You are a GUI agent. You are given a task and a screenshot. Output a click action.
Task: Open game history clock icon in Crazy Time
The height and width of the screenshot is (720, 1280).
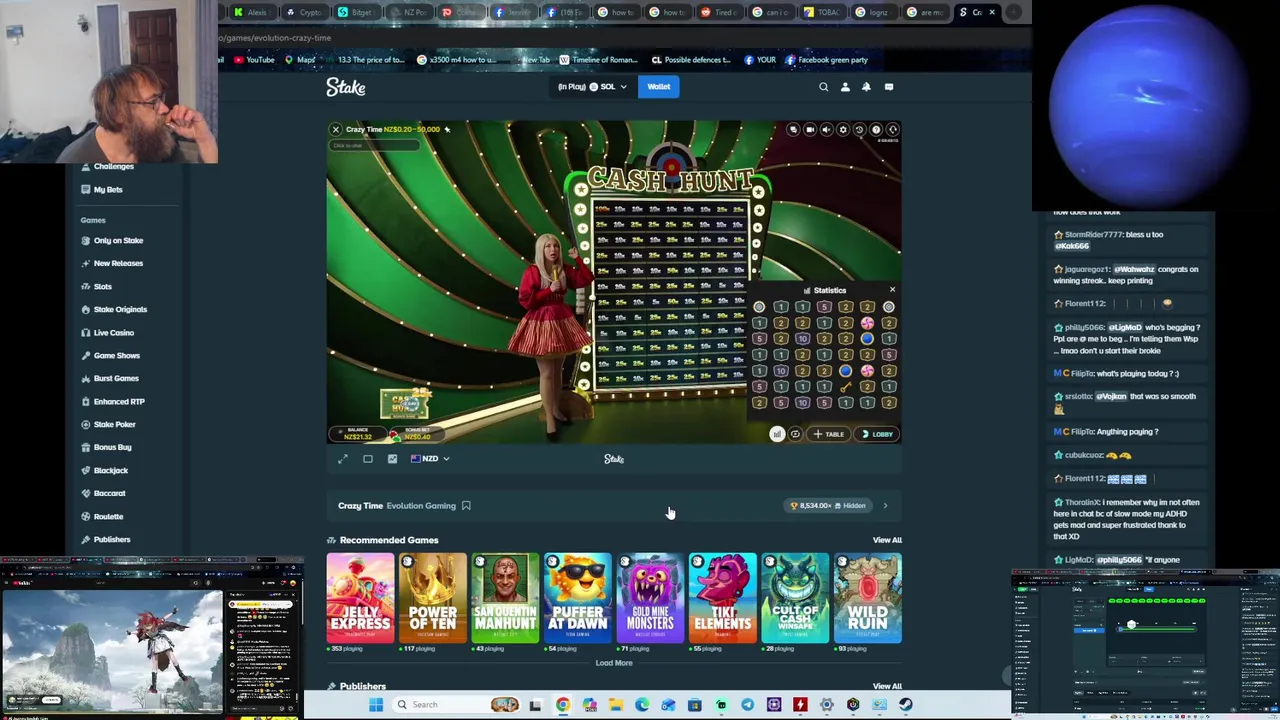859,129
